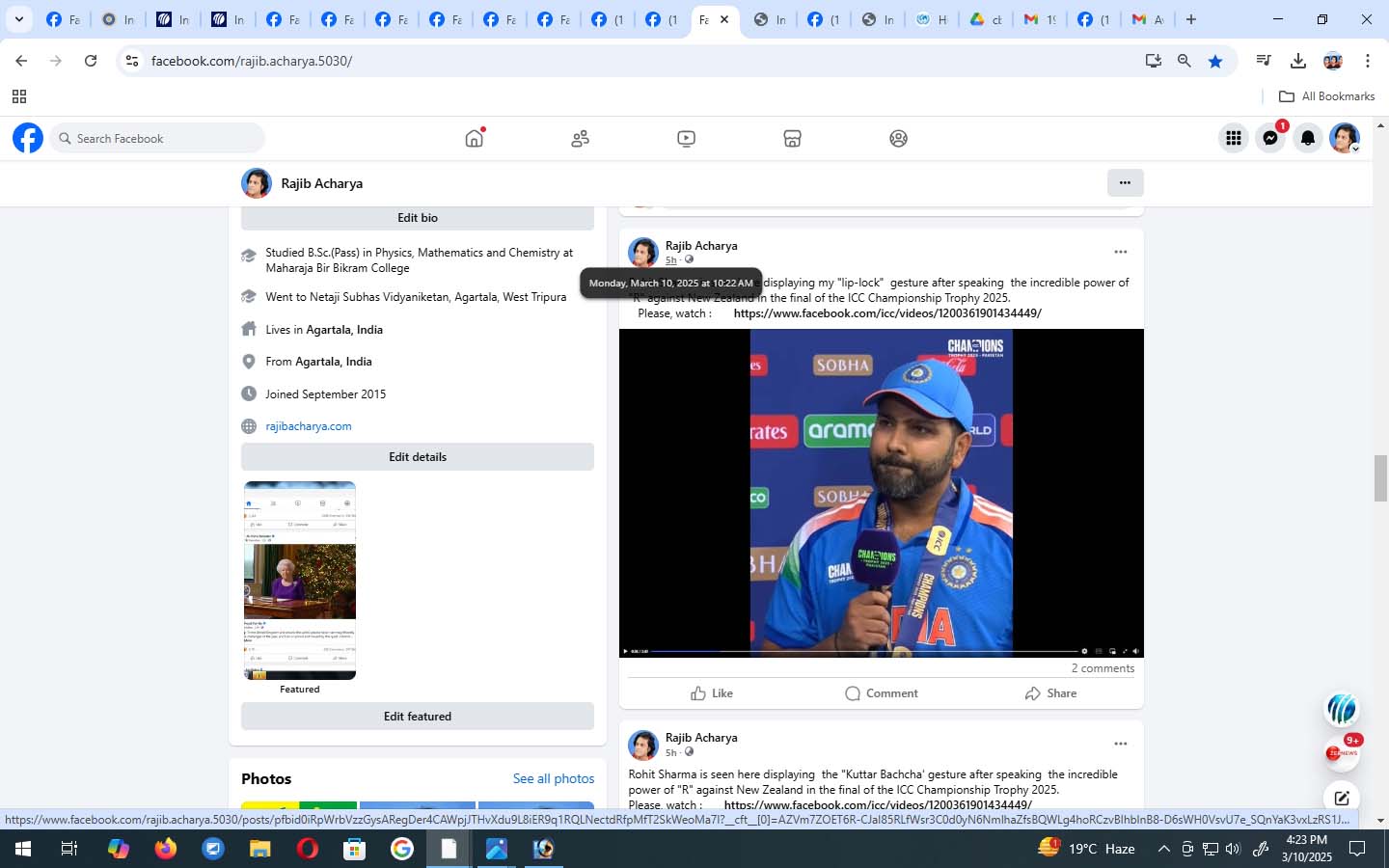Open the rajibacharya.com website link
The image size is (1389, 868).
pos(309,426)
